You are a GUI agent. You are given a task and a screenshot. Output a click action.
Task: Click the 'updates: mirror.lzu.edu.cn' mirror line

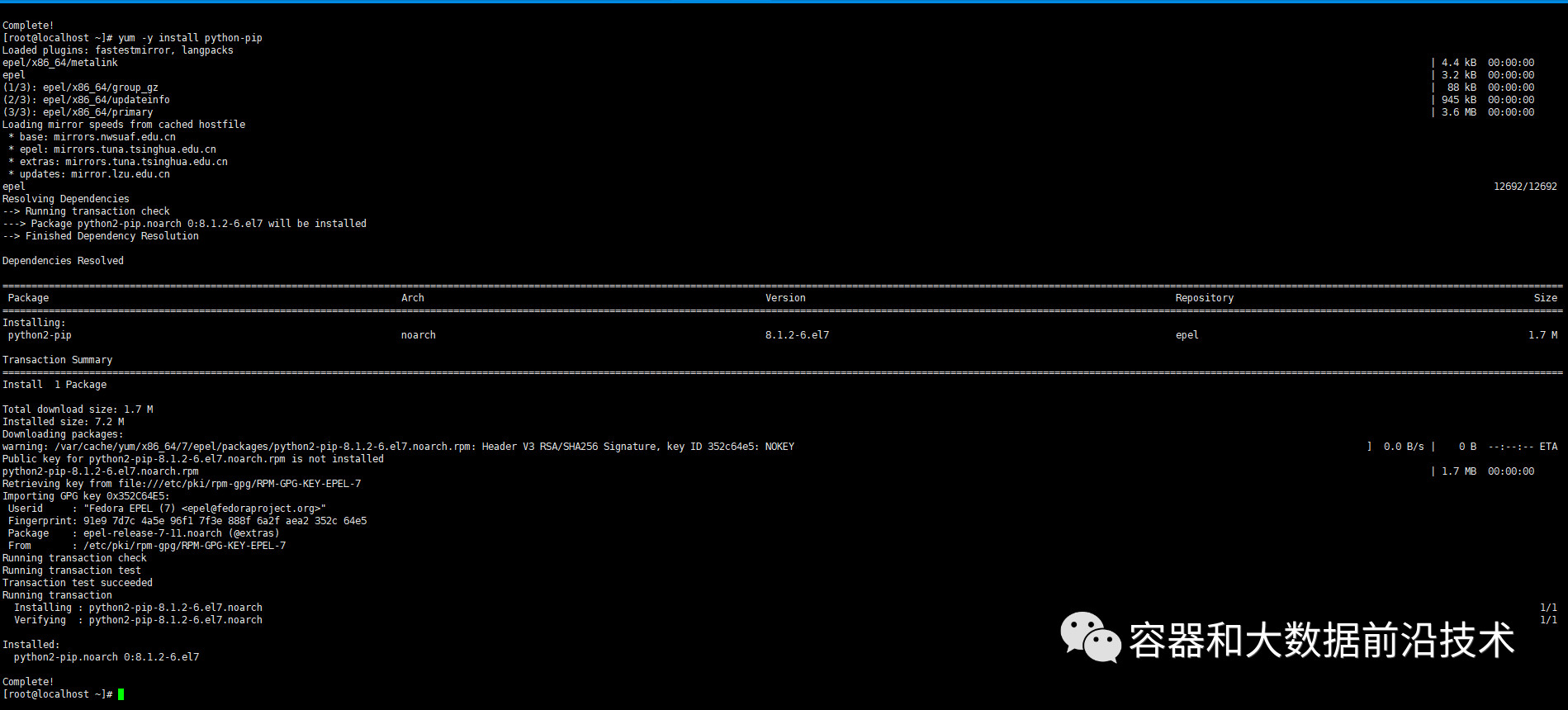(x=89, y=174)
